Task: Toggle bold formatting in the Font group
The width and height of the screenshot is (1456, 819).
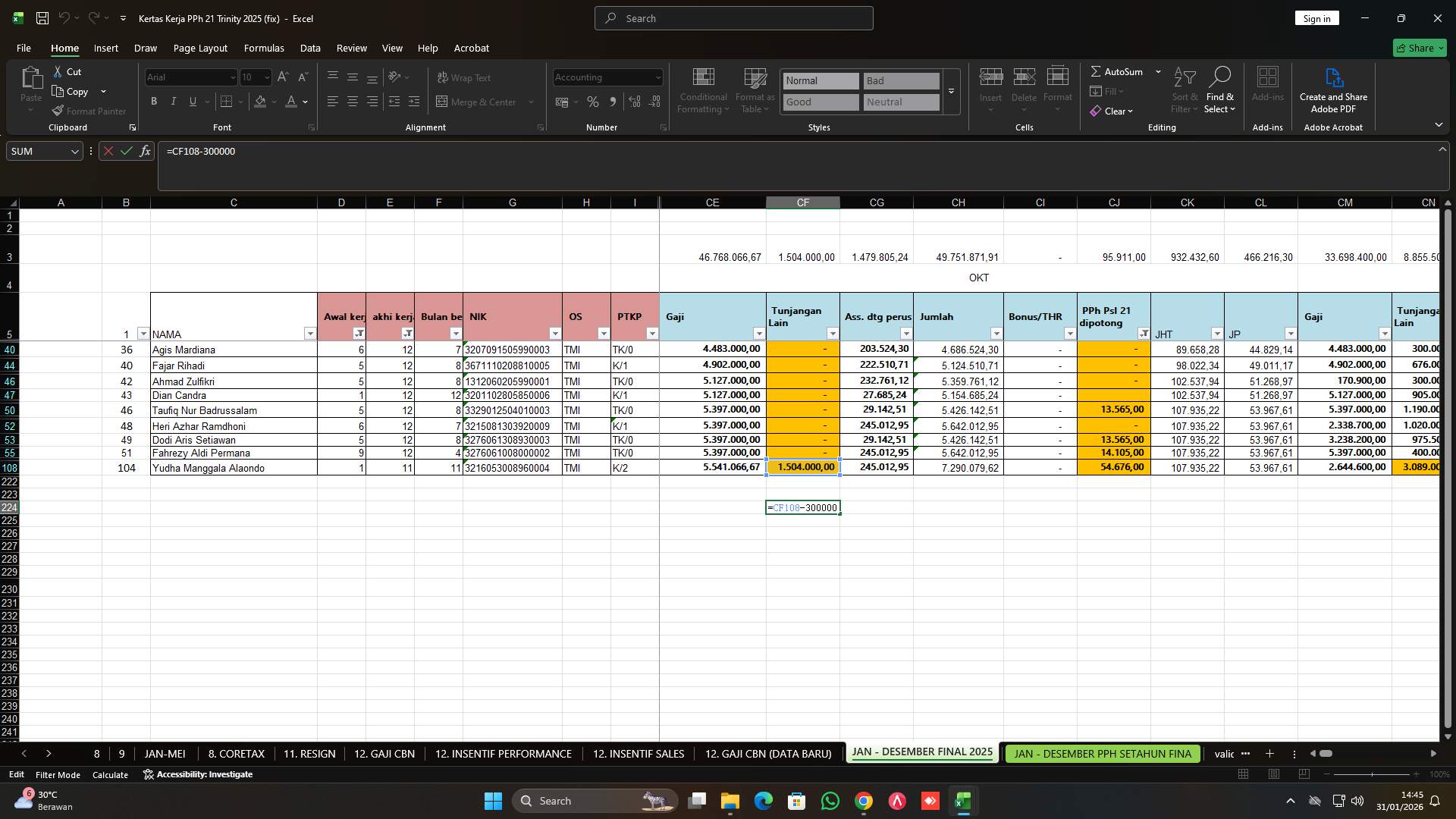Action: click(153, 101)
